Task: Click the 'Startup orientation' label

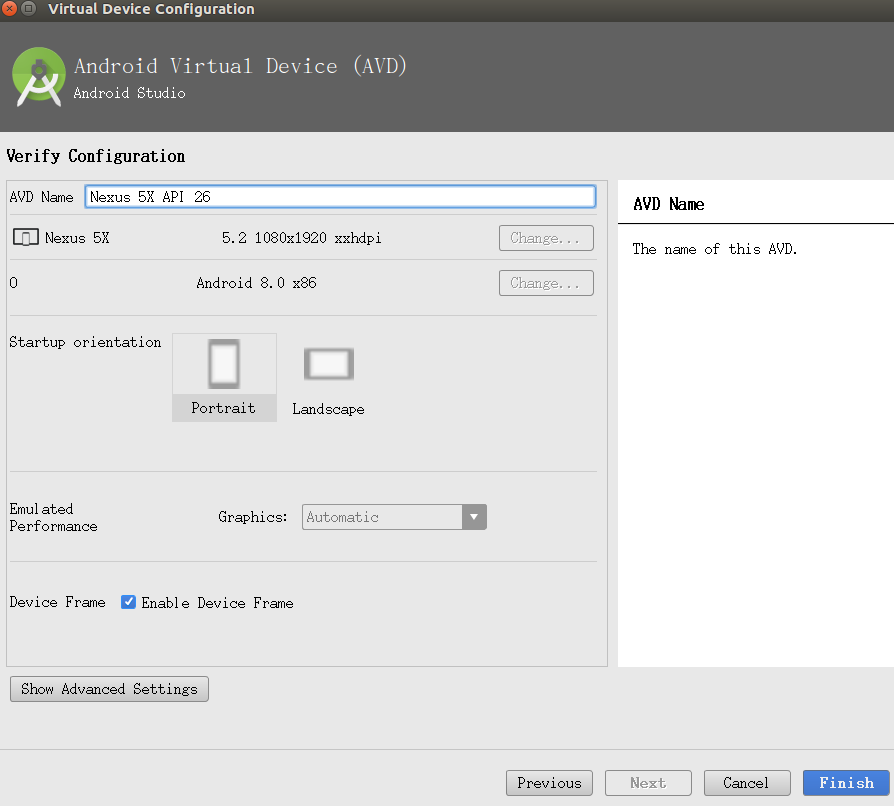Action: (x=86, y=342)
